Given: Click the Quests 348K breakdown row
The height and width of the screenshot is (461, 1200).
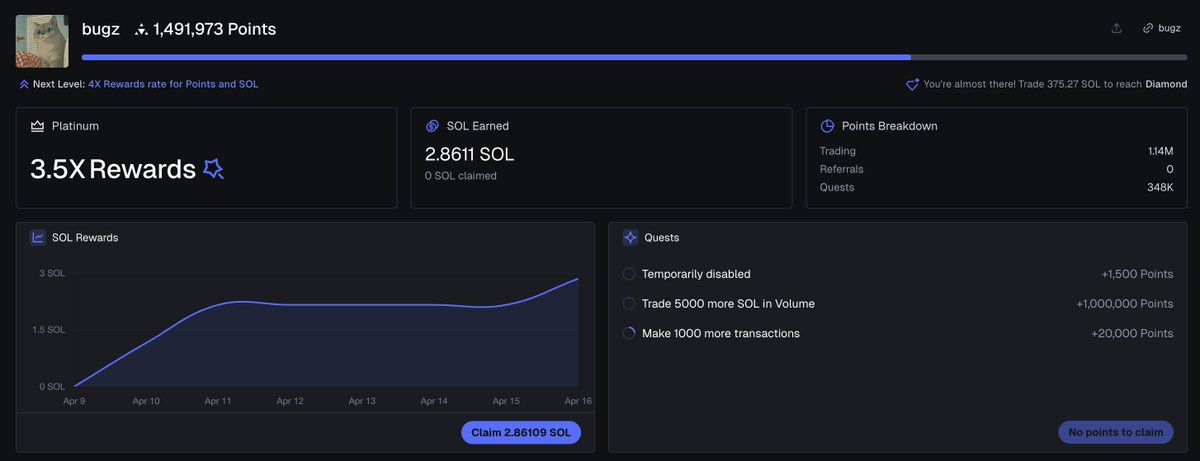Looking at the screenshot, I should point(996,187).
